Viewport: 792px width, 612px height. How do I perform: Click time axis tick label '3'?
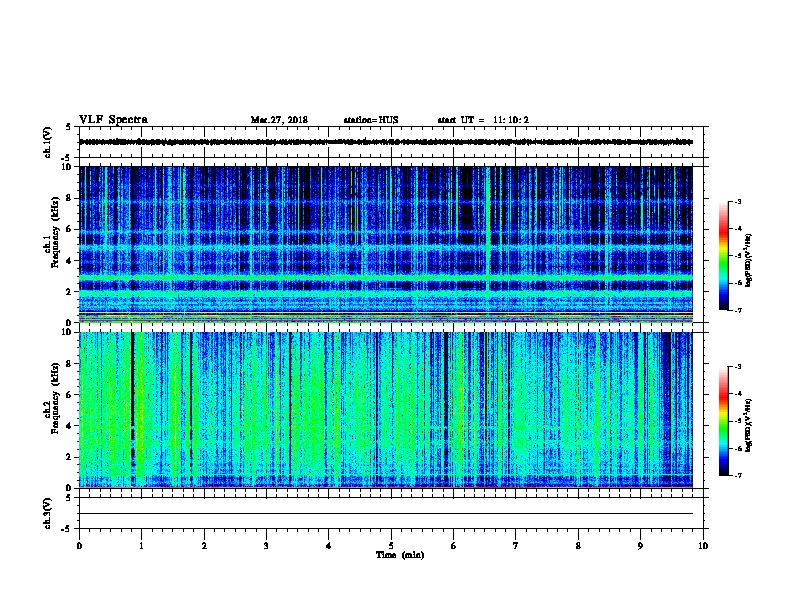pyautogui.click(x=266, y=545)
